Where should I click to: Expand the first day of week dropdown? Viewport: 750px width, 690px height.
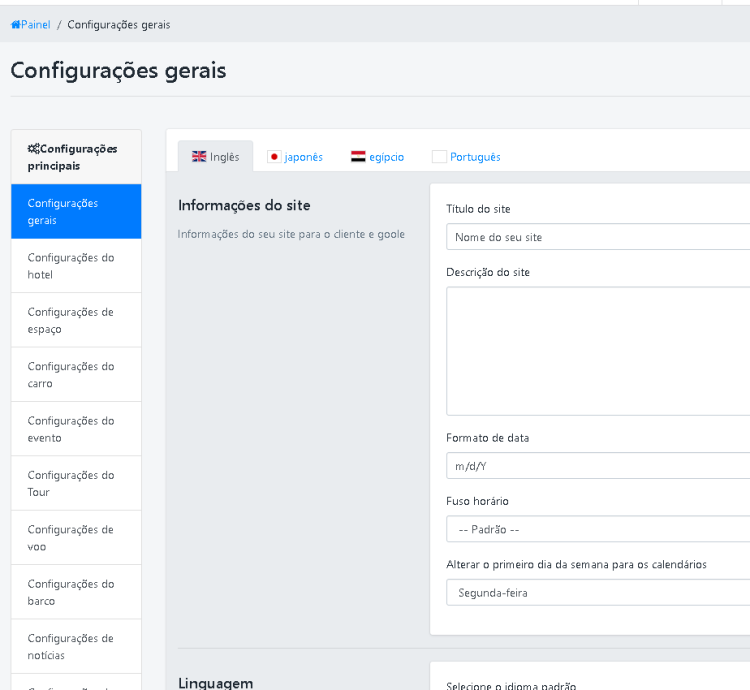coord(598,592)
